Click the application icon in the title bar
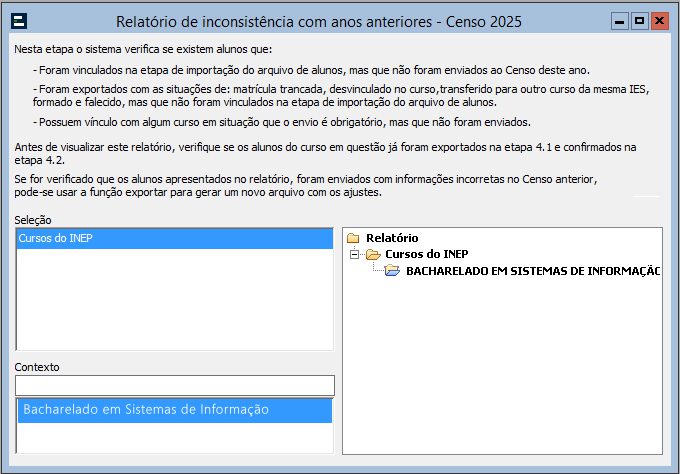The width and height of the screenshot is (680, 474). (19, 21)
